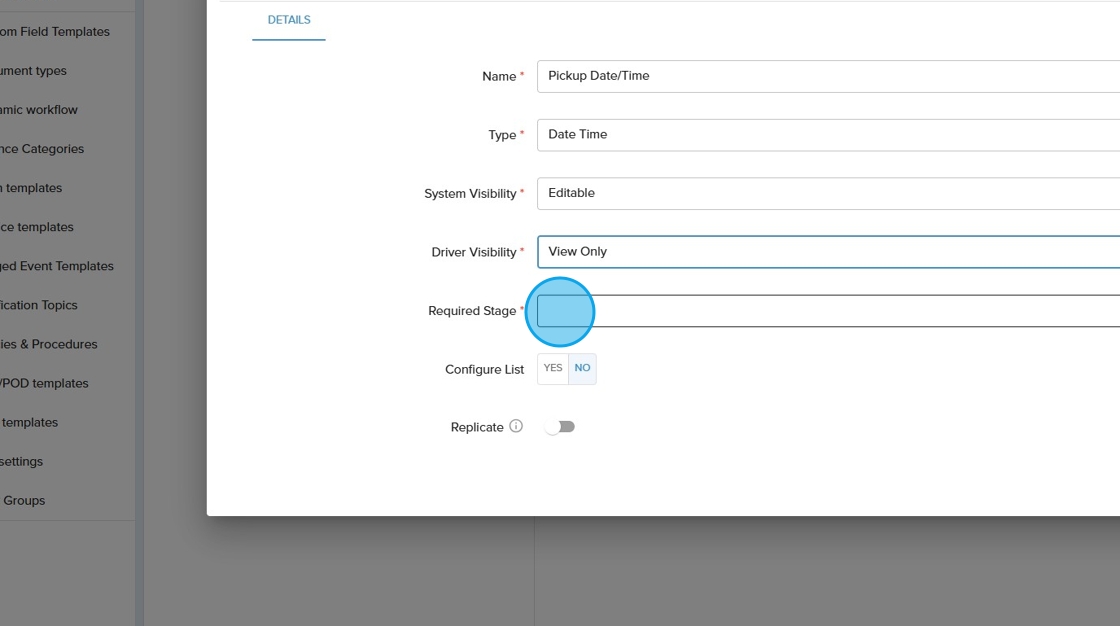This screenshot has height=626, width=1120.
Task: Open Policies & Procedures sidebar item
Action: [x=48, y=344]
